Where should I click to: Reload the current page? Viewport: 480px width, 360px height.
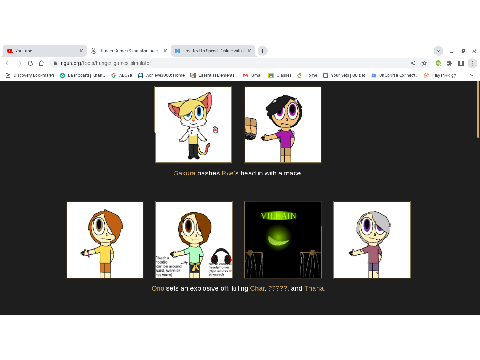coord(30,63)
